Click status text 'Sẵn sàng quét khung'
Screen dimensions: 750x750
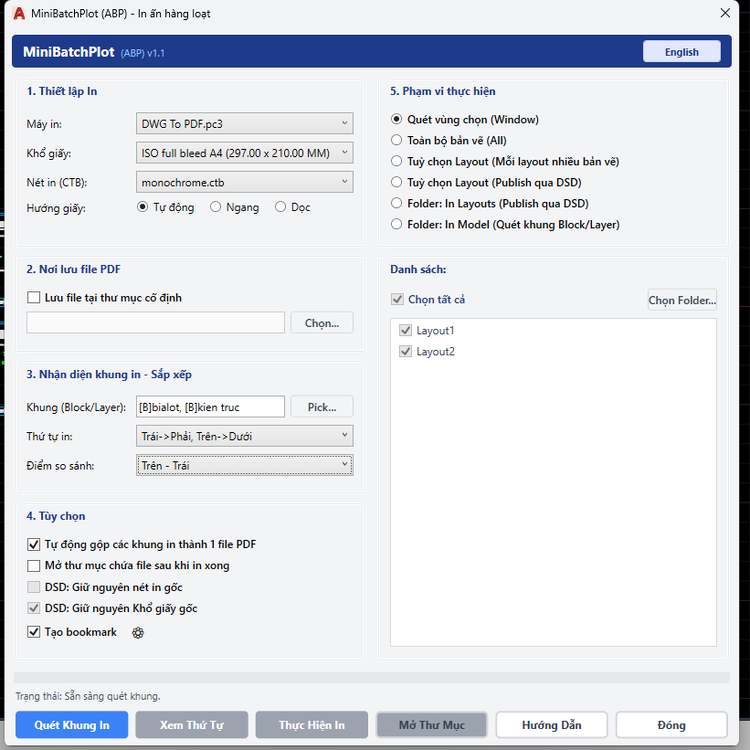pos(112,696)
